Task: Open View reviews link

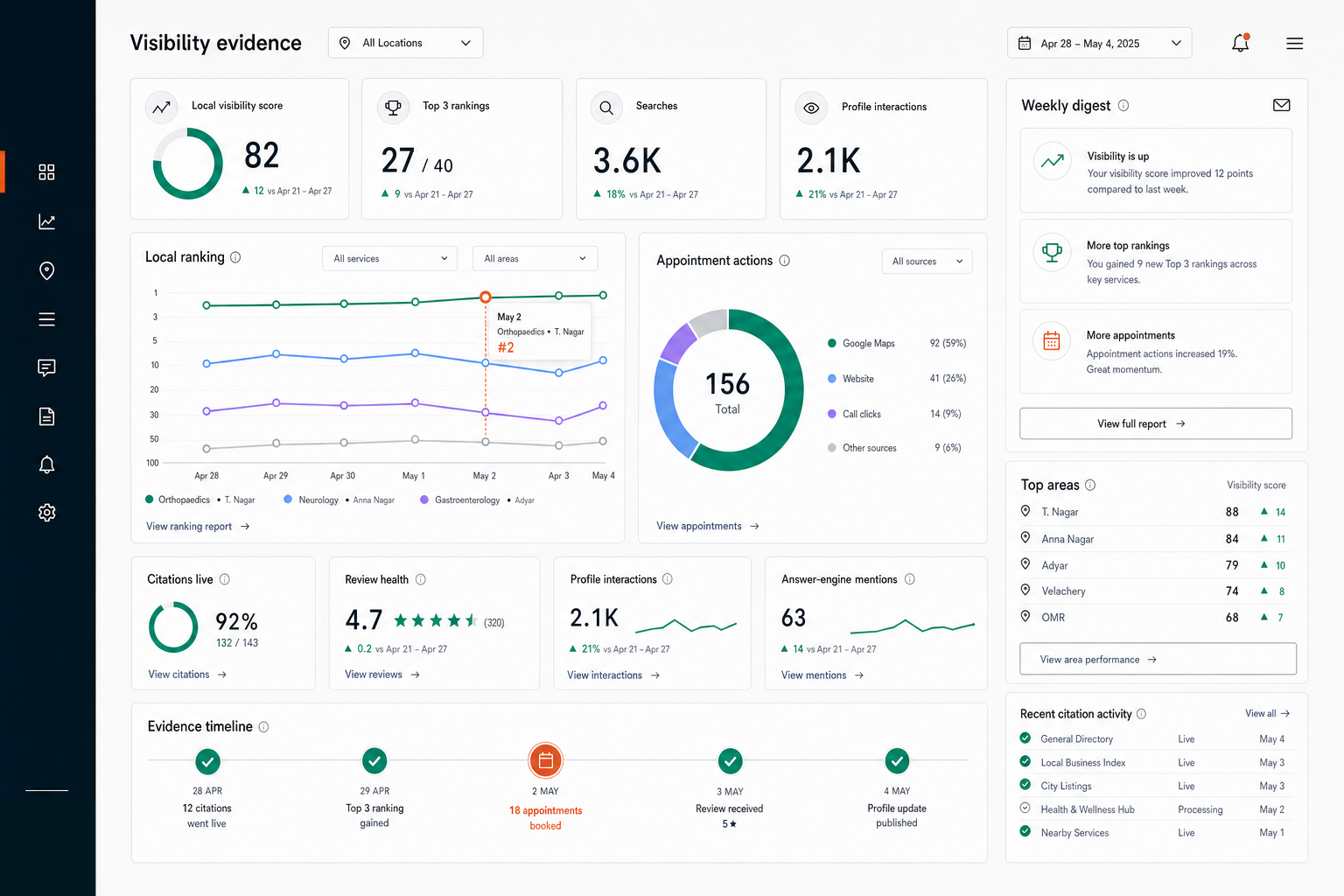Action: point(382,675)
